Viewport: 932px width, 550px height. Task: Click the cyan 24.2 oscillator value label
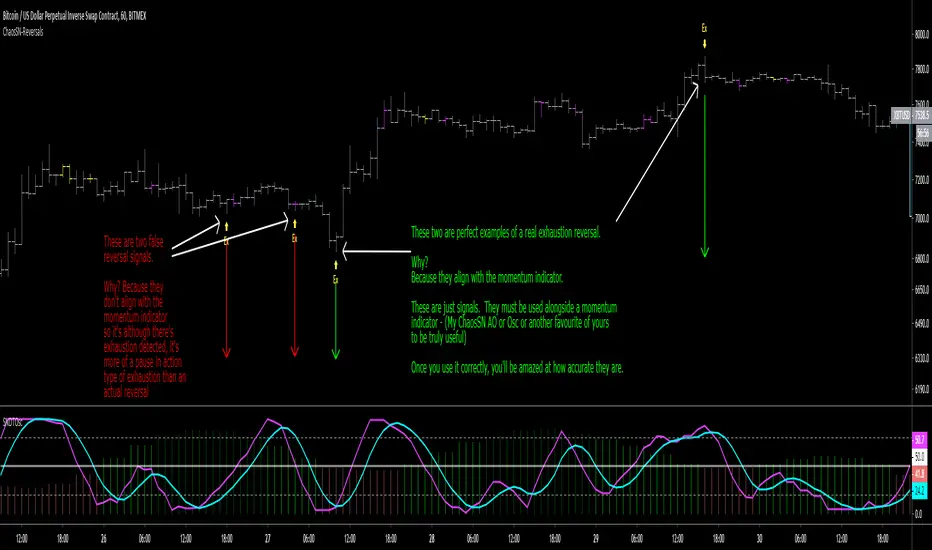coord(920,491)
